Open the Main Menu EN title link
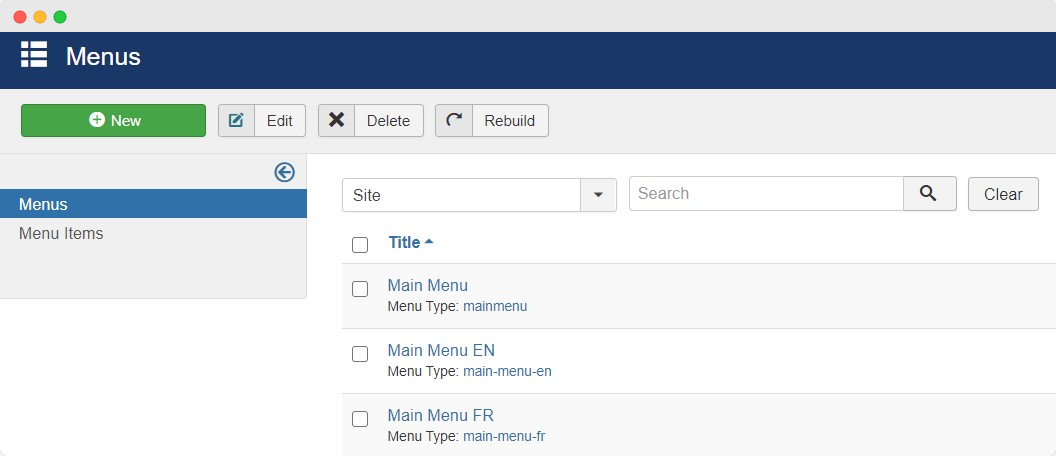 (441, 350)
